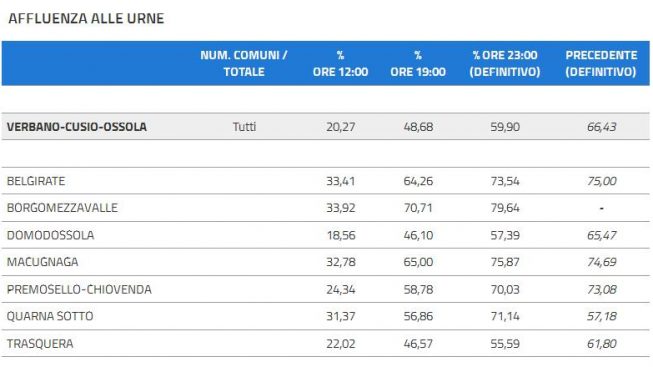
Task: Open MACUGNAGA turnout details
Action: coord(42,262)
